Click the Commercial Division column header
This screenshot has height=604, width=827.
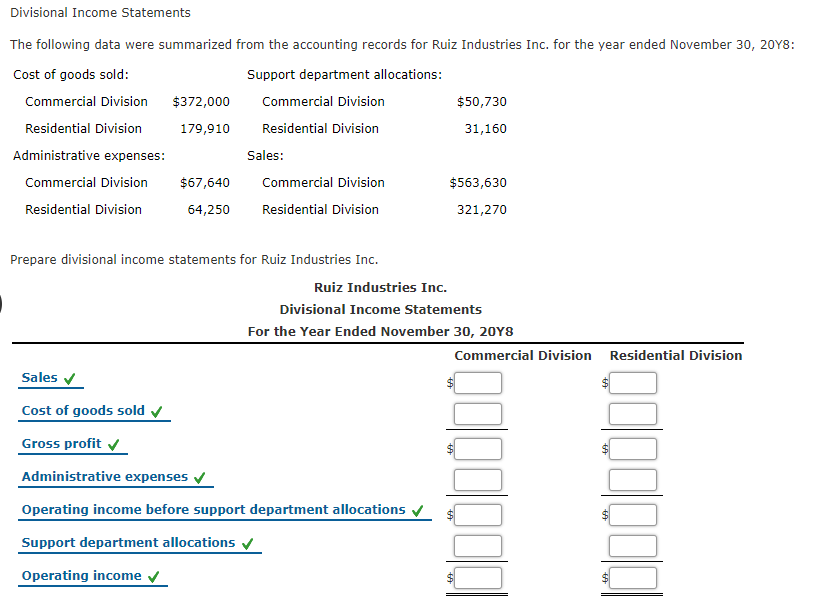pyautogui.click(x=522, y=355)
